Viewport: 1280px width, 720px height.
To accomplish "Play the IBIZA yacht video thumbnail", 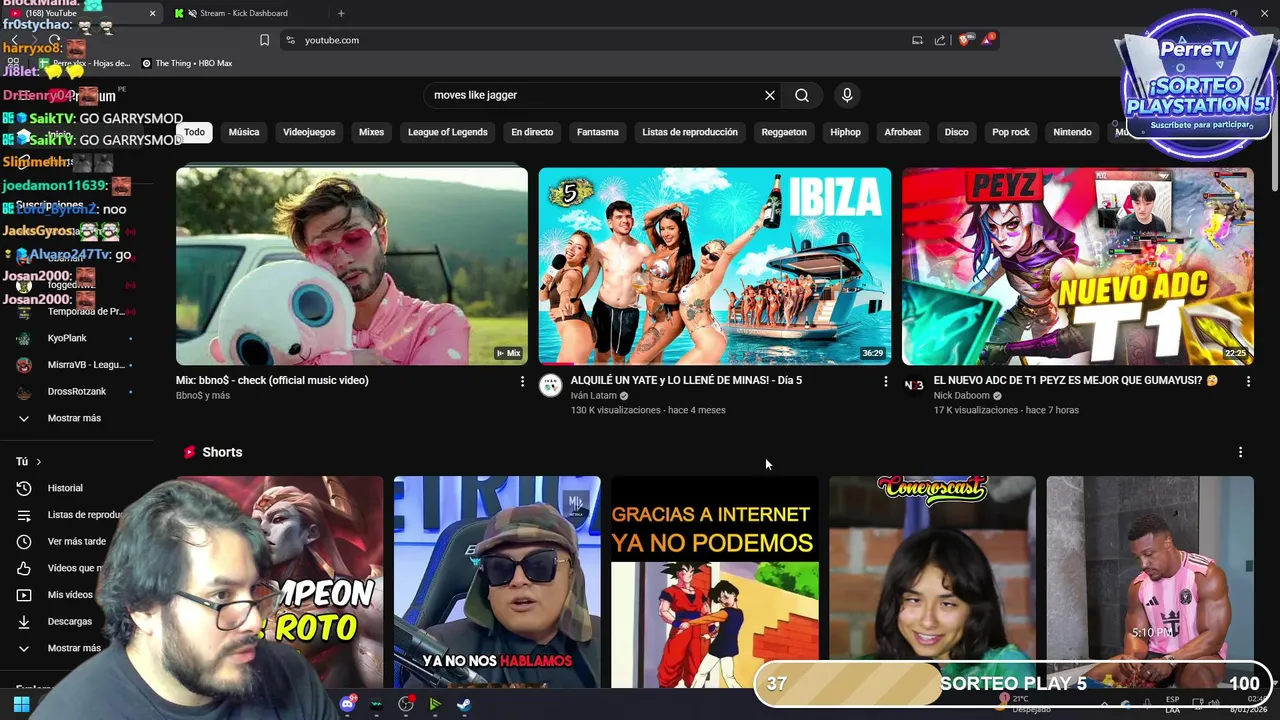I will pyautogui.click(x=715, y=266).
